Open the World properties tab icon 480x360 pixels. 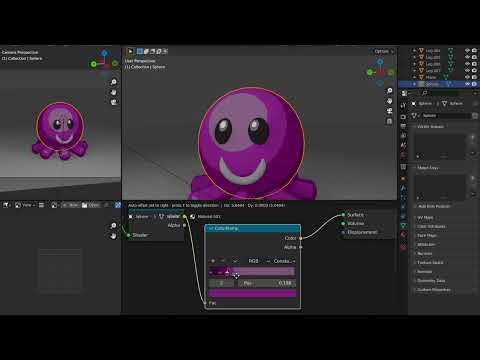(x=403, y=155)
